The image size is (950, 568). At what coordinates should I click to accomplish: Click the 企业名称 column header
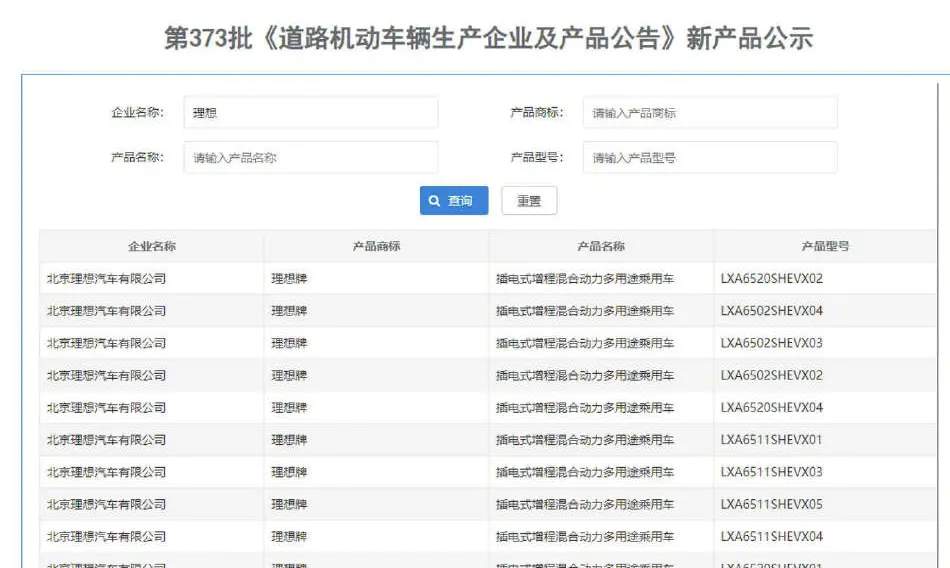coord(151,246)
